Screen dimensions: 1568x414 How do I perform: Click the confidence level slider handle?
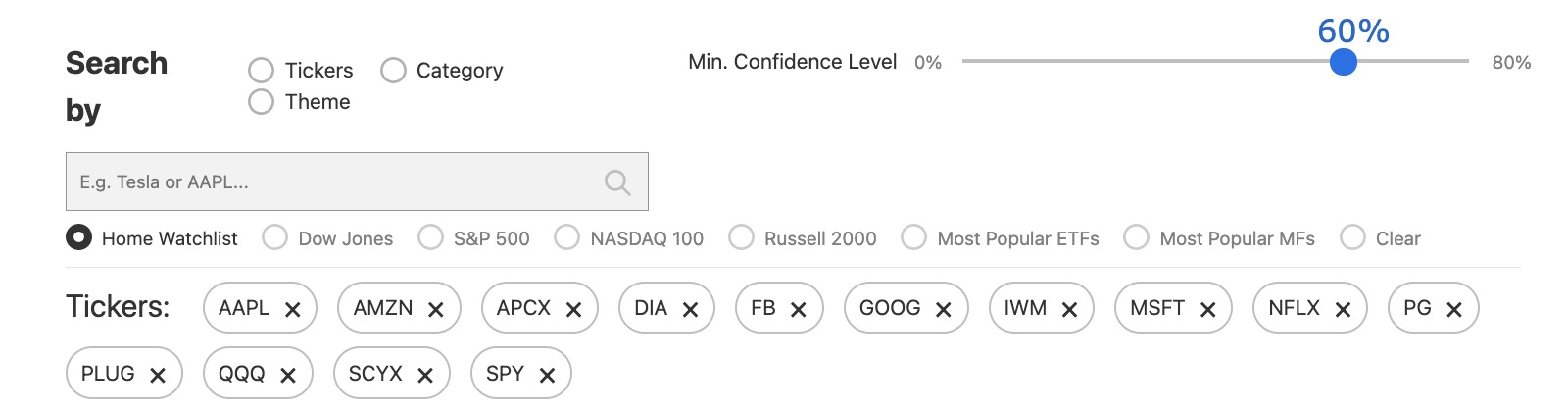point(1344,62)
